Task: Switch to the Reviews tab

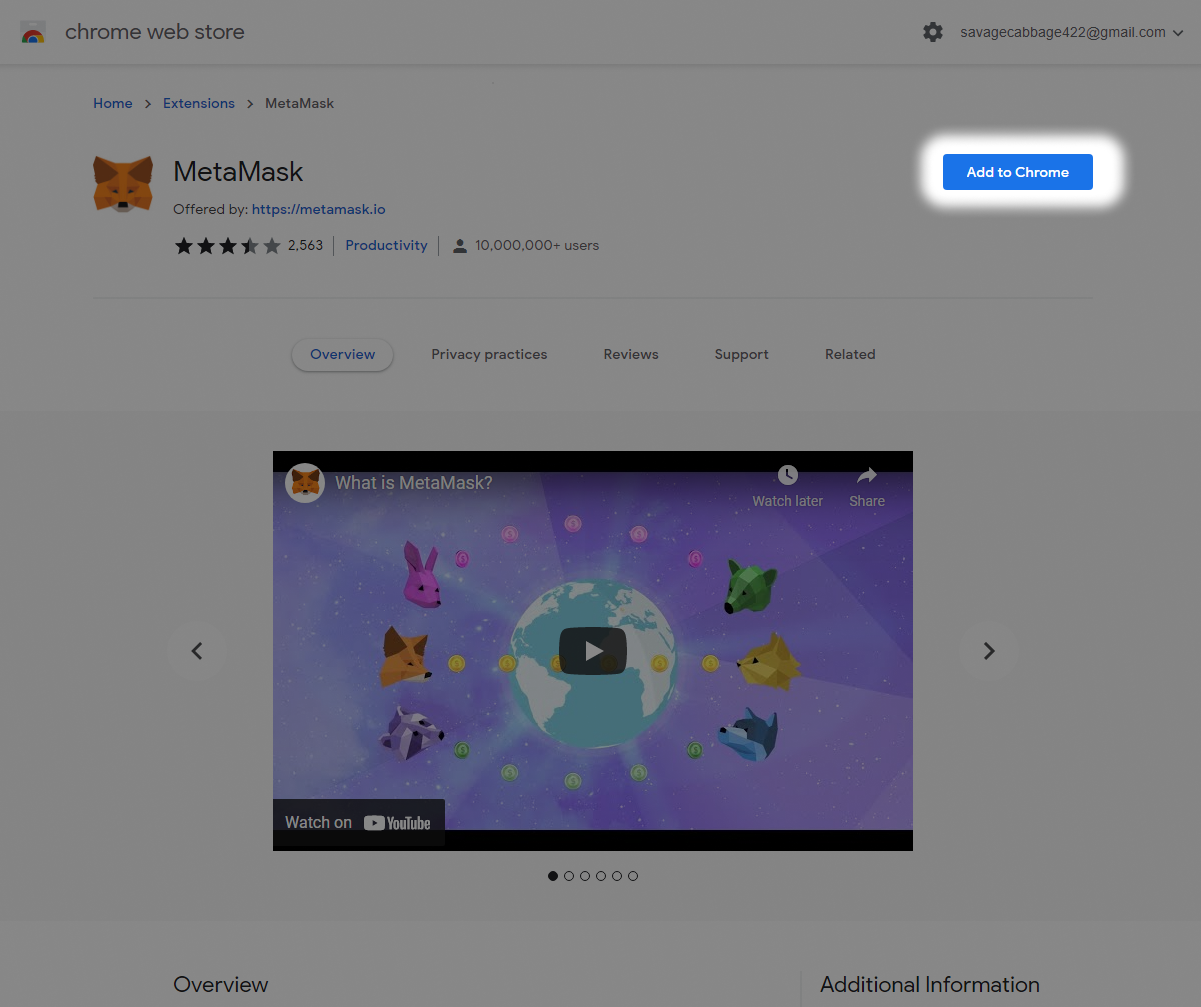Action: click(631, 354)
